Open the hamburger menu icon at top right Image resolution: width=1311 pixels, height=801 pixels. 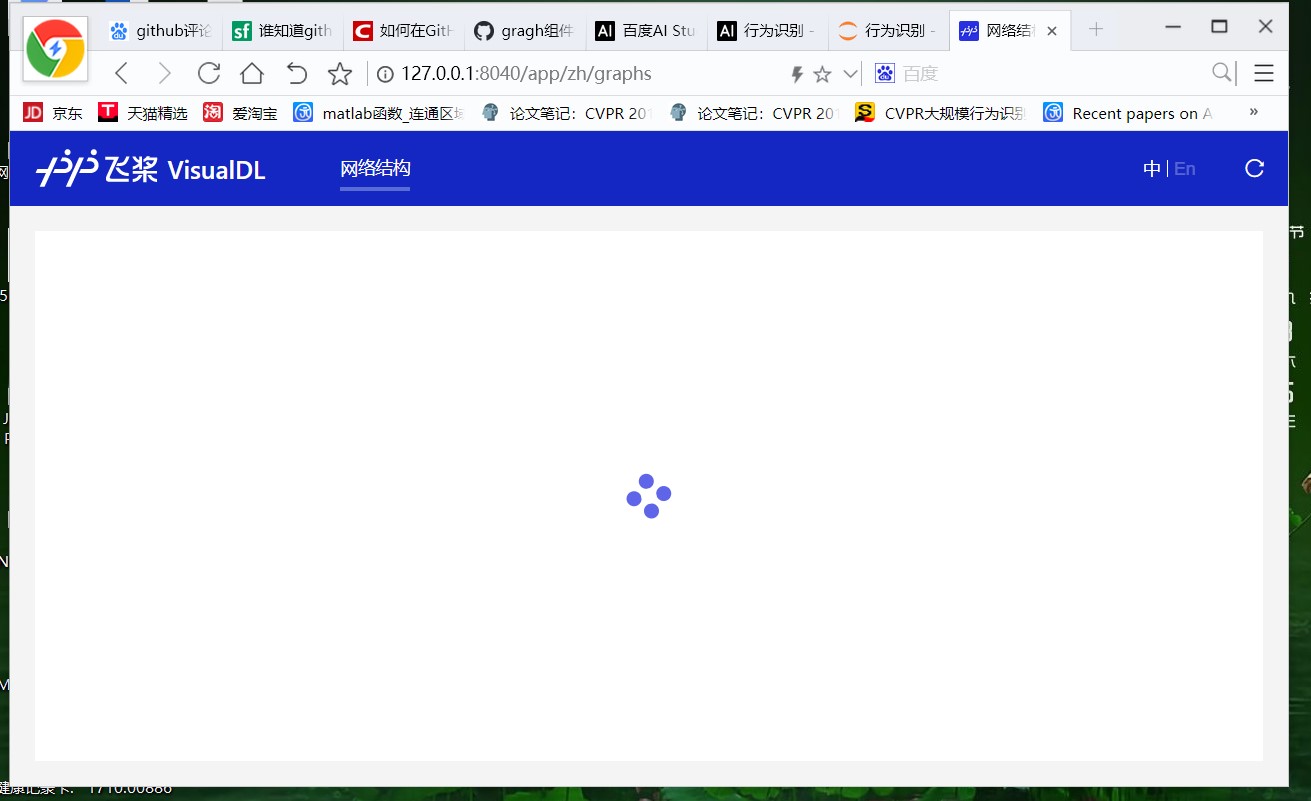point(1263,73)
